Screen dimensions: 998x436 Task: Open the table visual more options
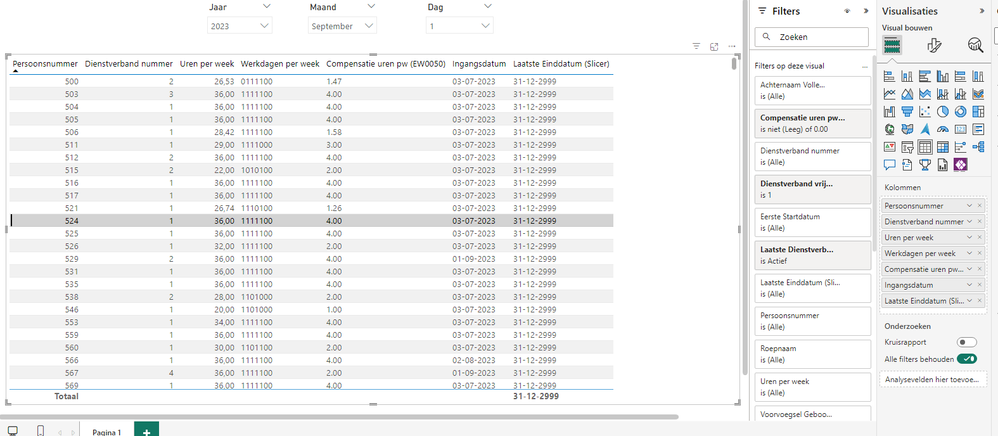732,46
